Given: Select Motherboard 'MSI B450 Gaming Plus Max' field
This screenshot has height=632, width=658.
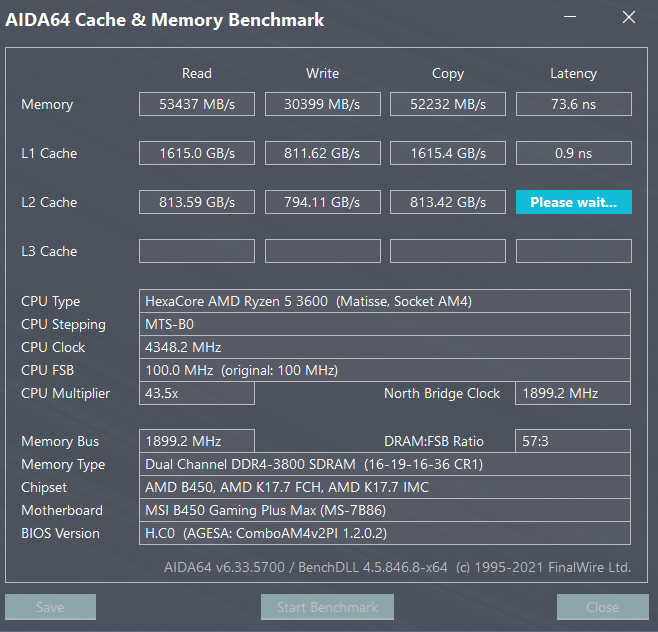Looking at the screenshot, I should [385, 510].
